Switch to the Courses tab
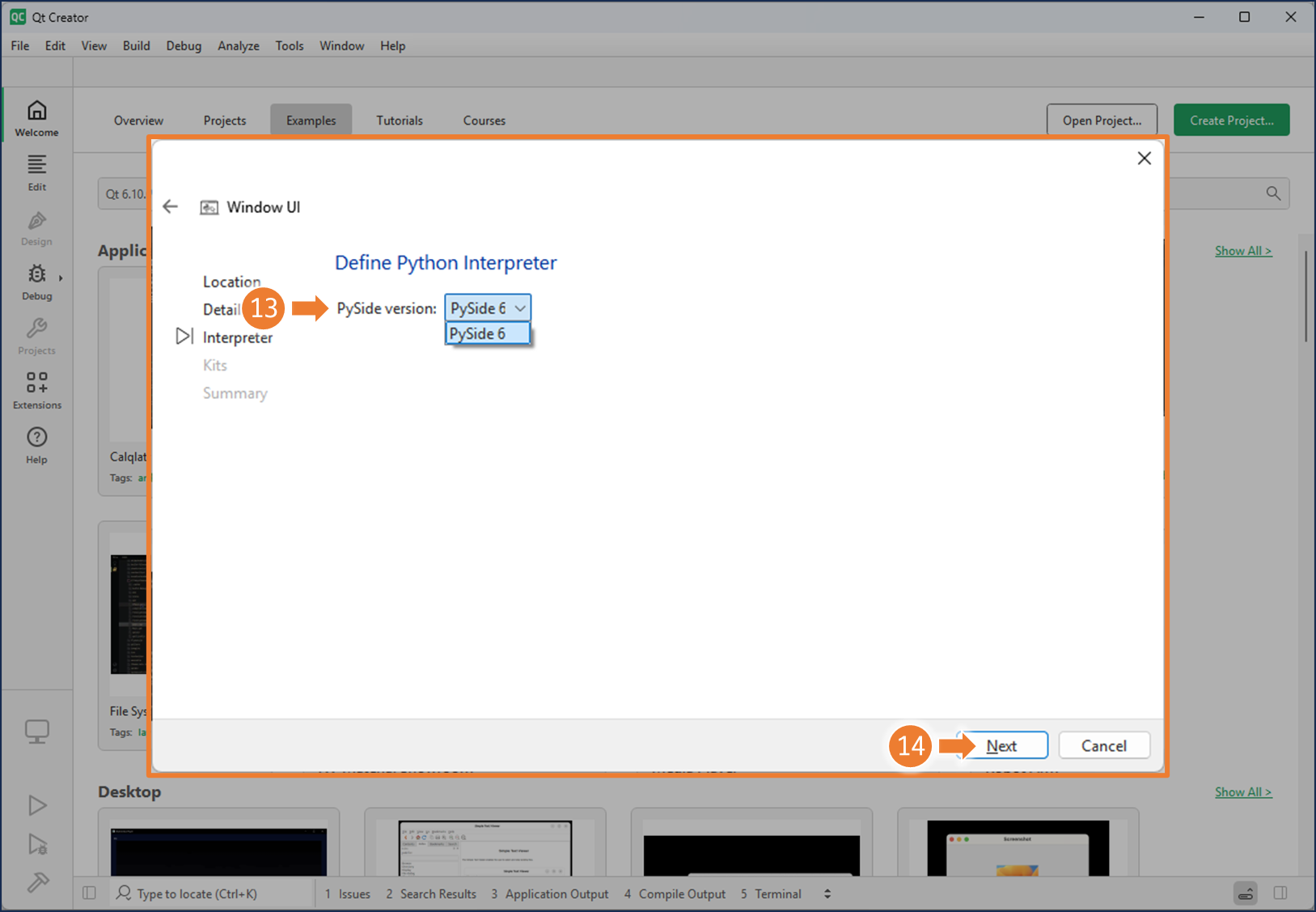This screenshot has width=1316, height=912. point(484,121)
